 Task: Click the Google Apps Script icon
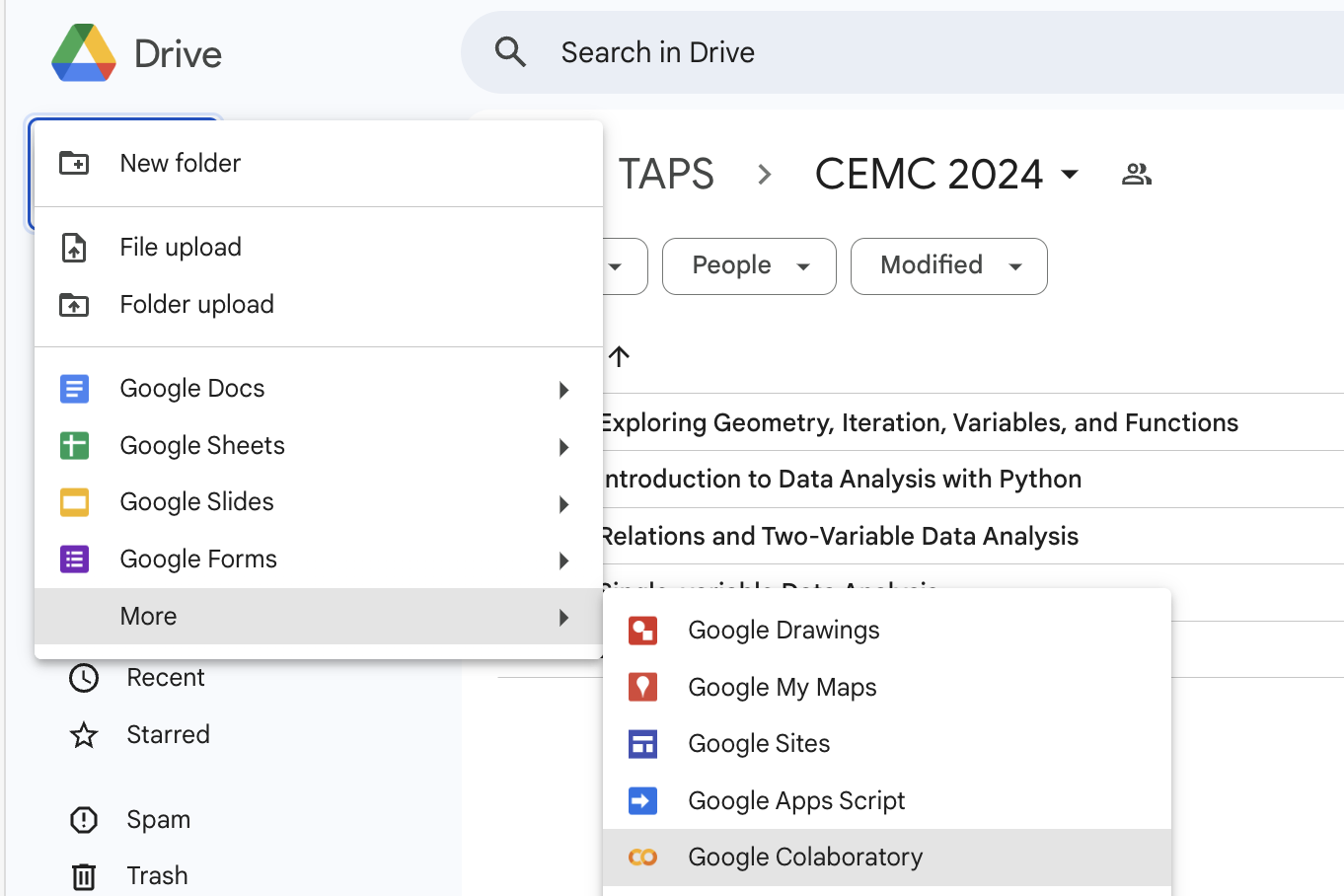(x=642, y=800)
